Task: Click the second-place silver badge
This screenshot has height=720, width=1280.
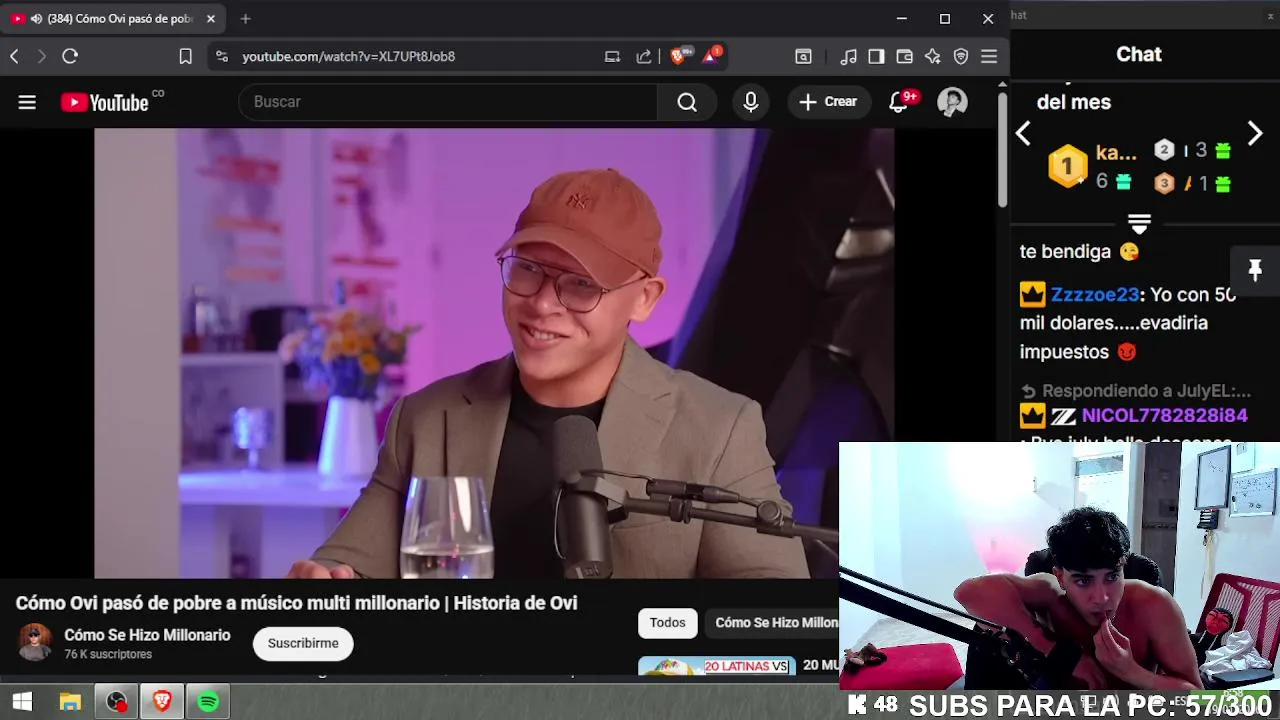Action: pos(1164,150)
